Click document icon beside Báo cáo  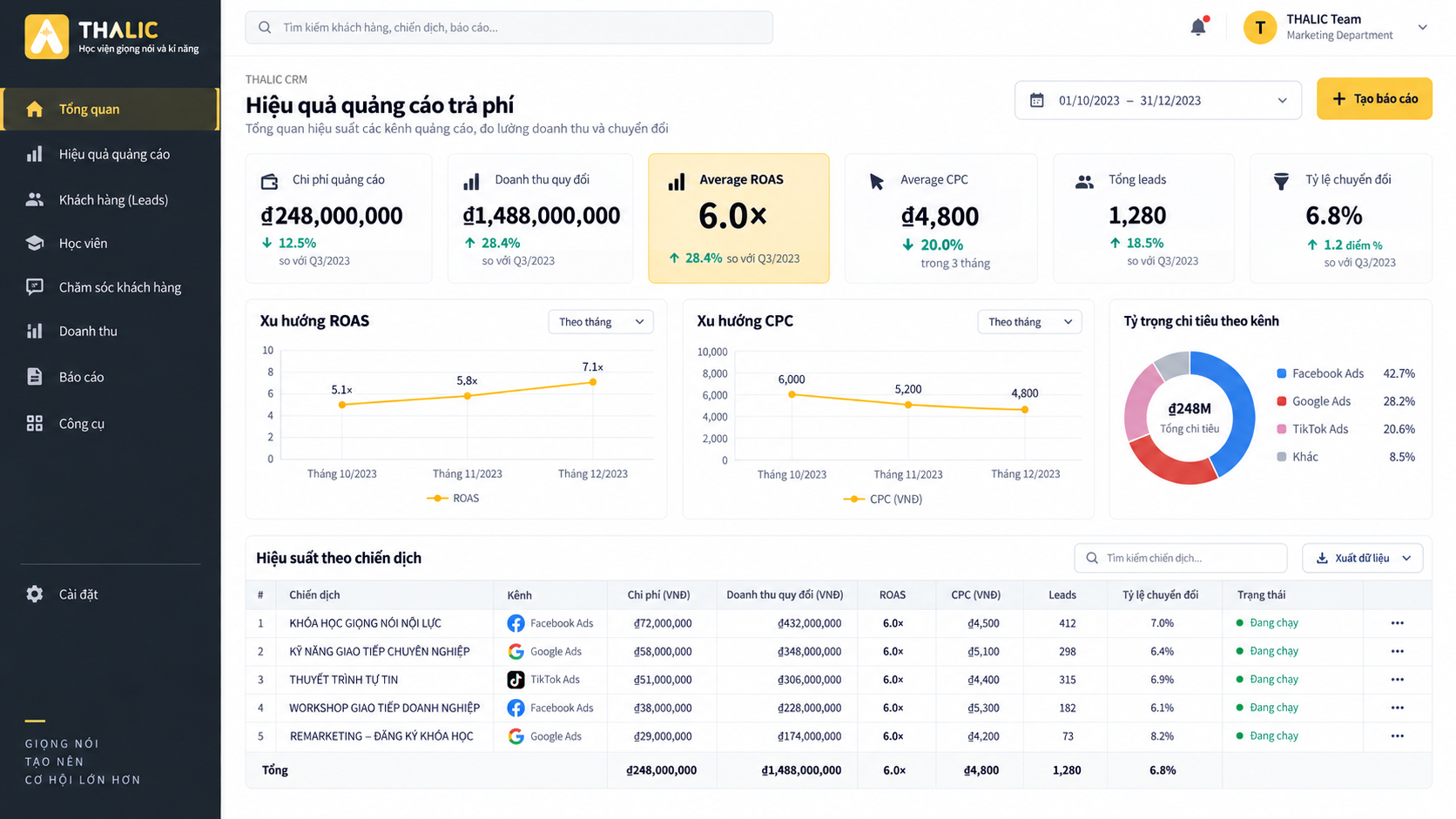pyautogui.click(x=34, y=376)
